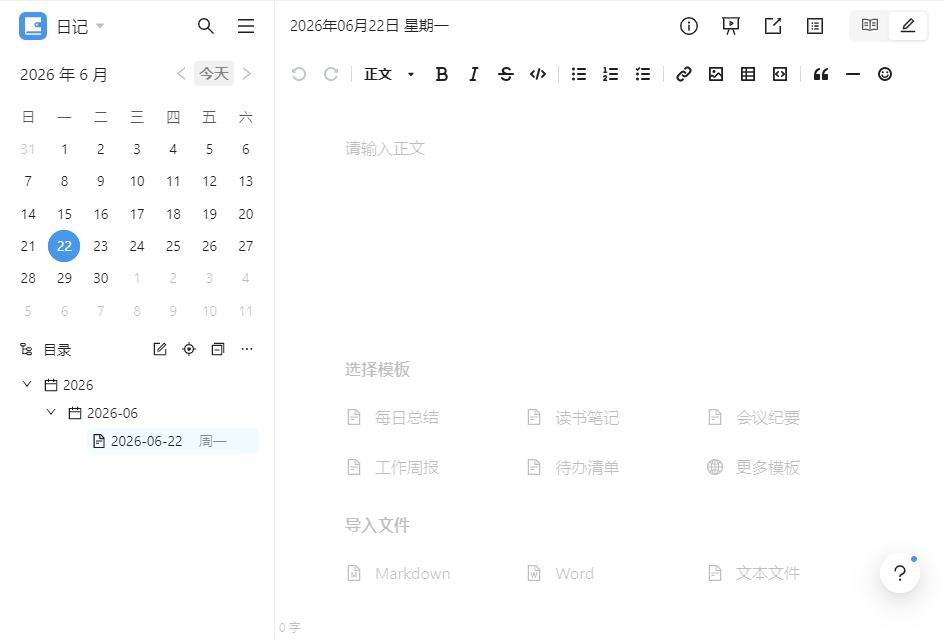Select June 15 in the calendar

(x=64, y=214)
